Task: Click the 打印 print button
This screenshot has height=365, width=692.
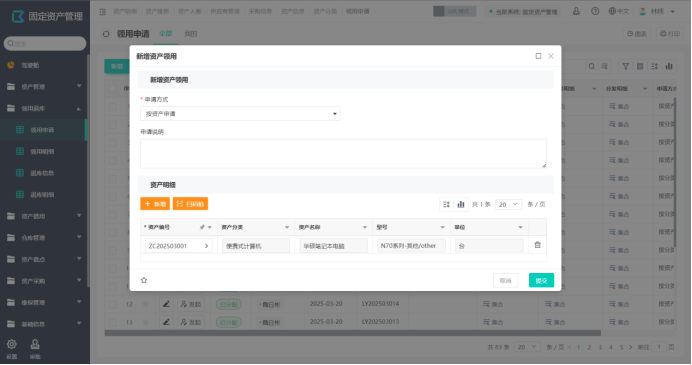Action: (669, 34)
